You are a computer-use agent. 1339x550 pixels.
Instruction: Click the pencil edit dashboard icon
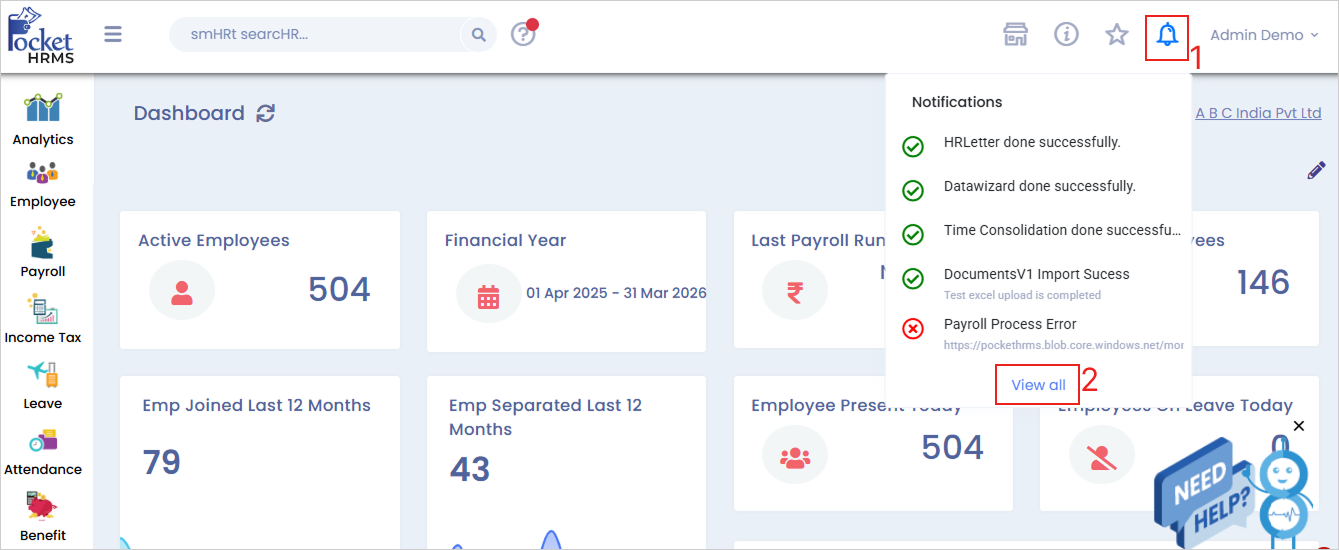click(1316, 171)
